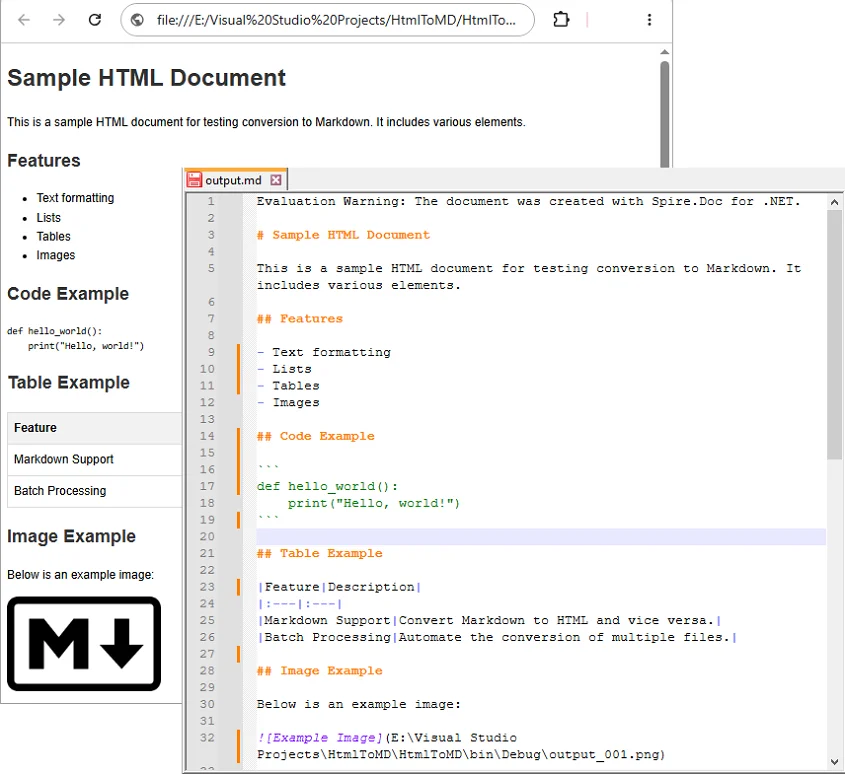Reload the page in the browser
The image size is (845, 774).
[x=95, y=20]
